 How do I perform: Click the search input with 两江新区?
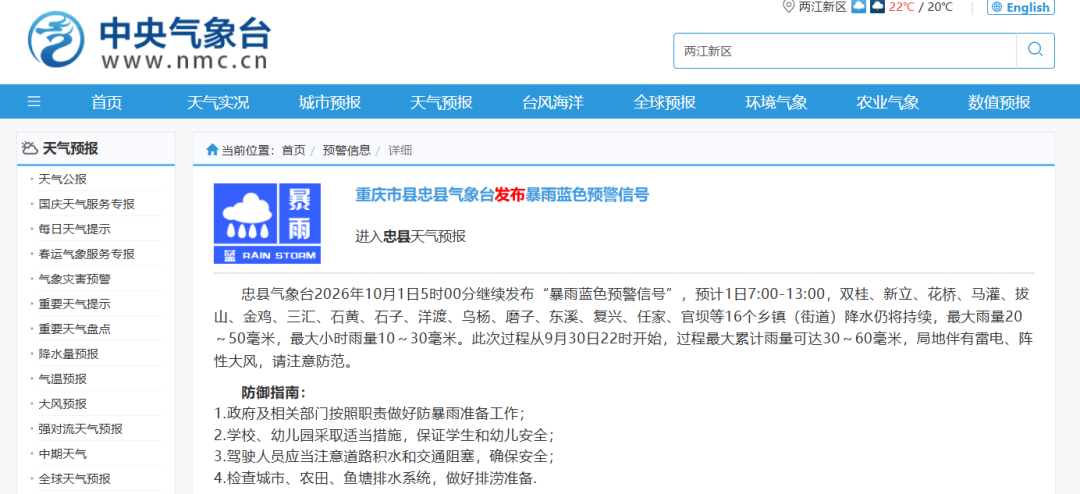tap(844, 50)
